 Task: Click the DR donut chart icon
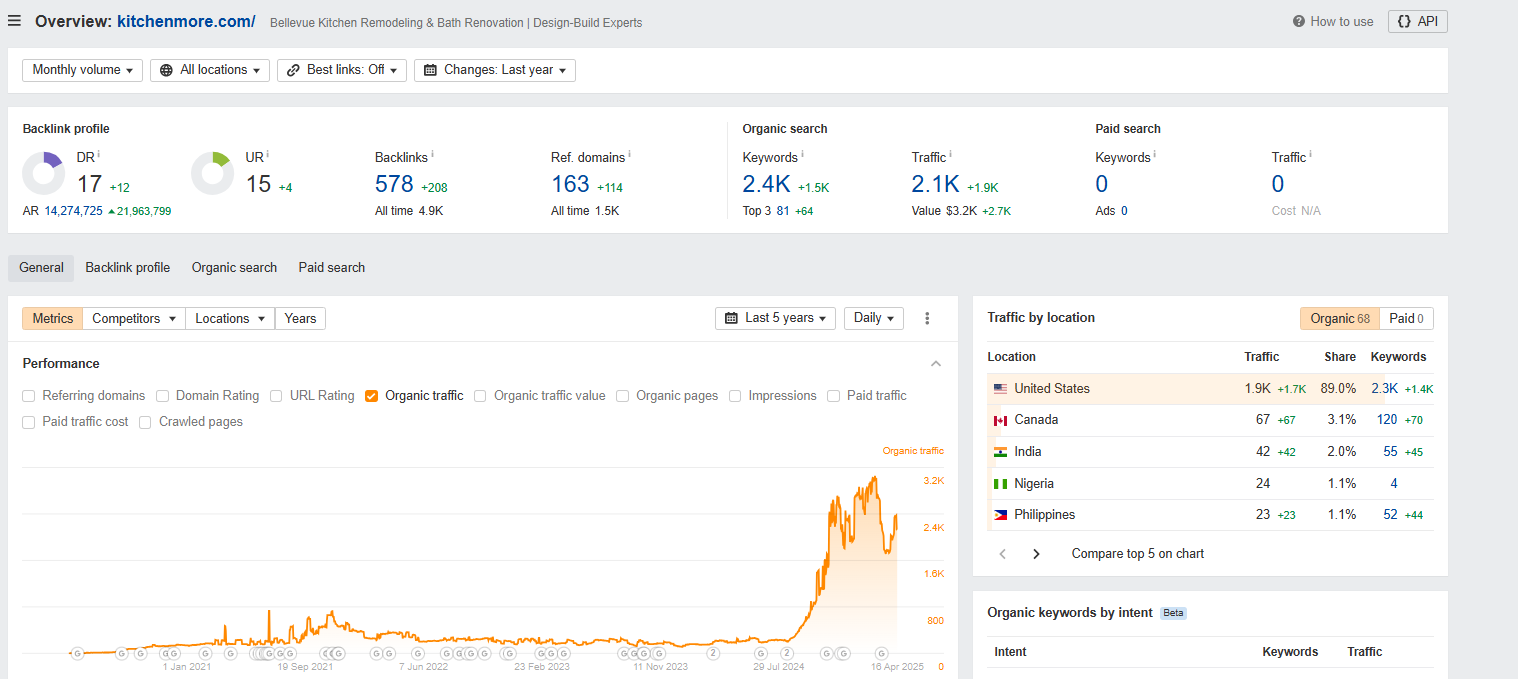44,173
